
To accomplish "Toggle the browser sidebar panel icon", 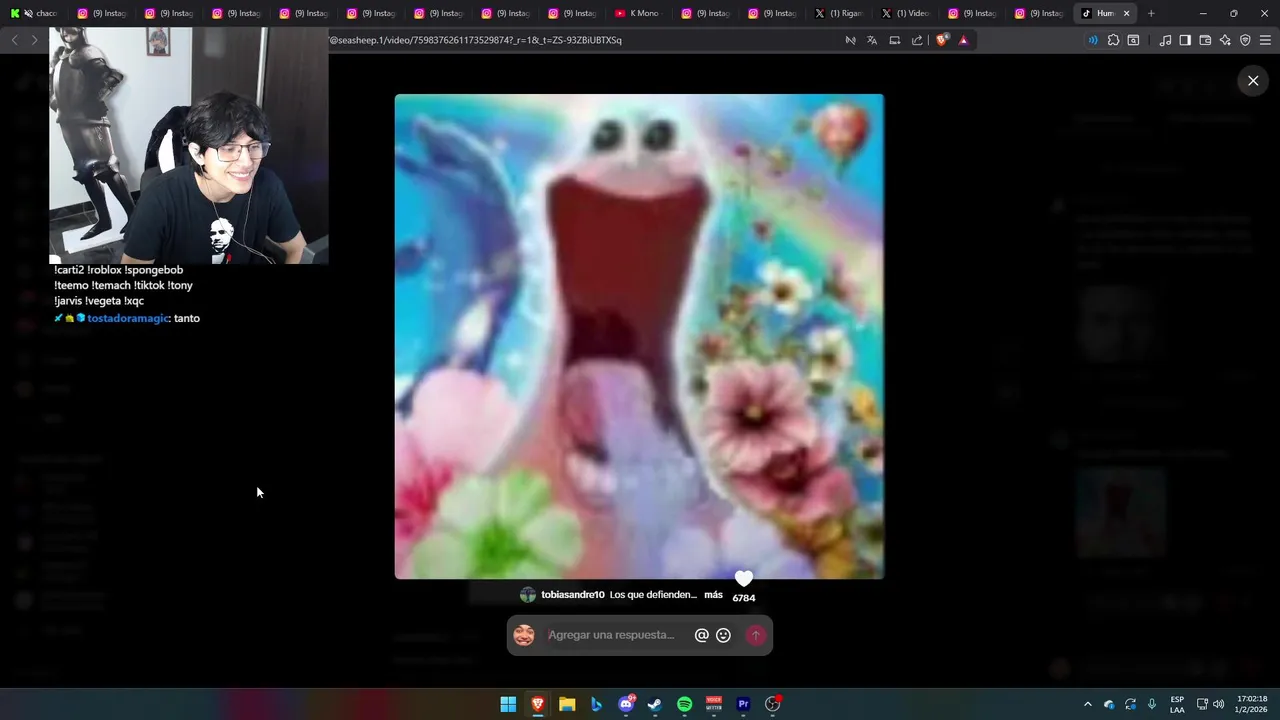I will point(1185,40).
